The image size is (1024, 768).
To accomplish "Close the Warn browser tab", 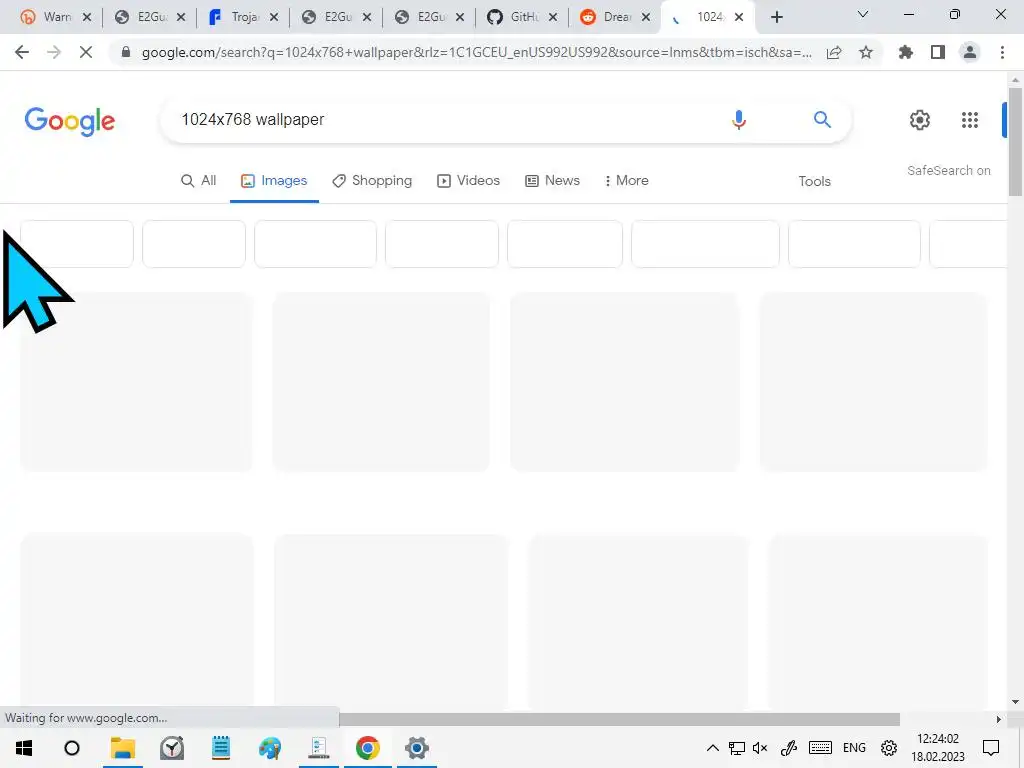I will pyautogui.click(x=87, y=18).
